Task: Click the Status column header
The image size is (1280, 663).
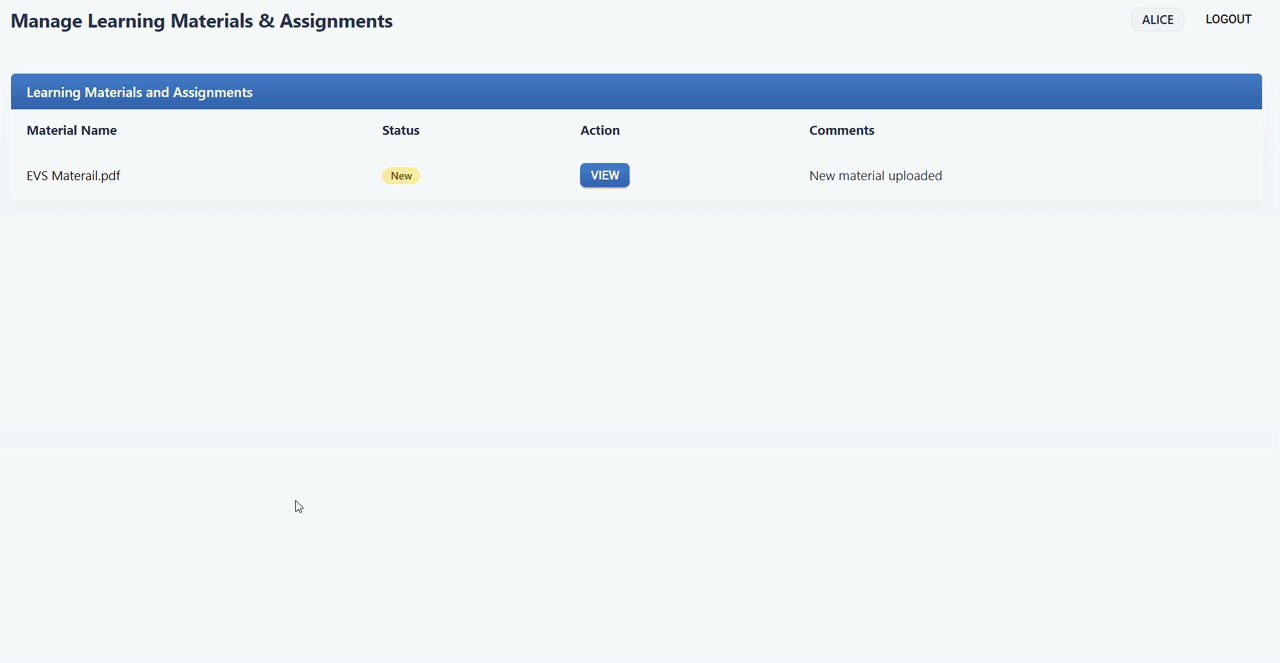Action: pyautogui.click(x=401, y=130)
